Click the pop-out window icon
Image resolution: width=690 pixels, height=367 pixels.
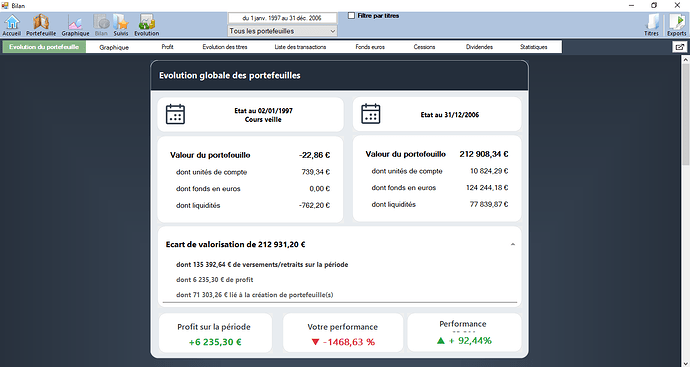[680, 47]
